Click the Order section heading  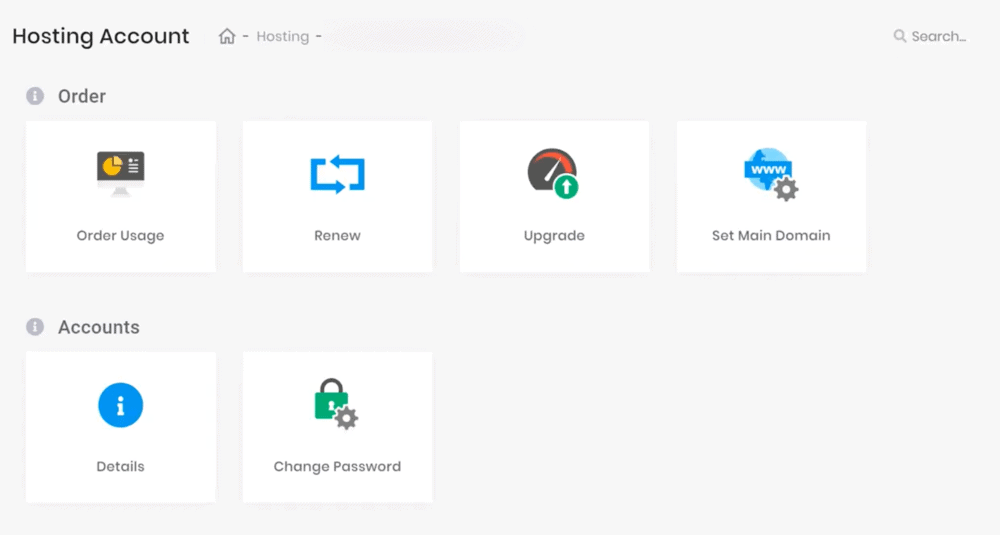click(82, 96)
